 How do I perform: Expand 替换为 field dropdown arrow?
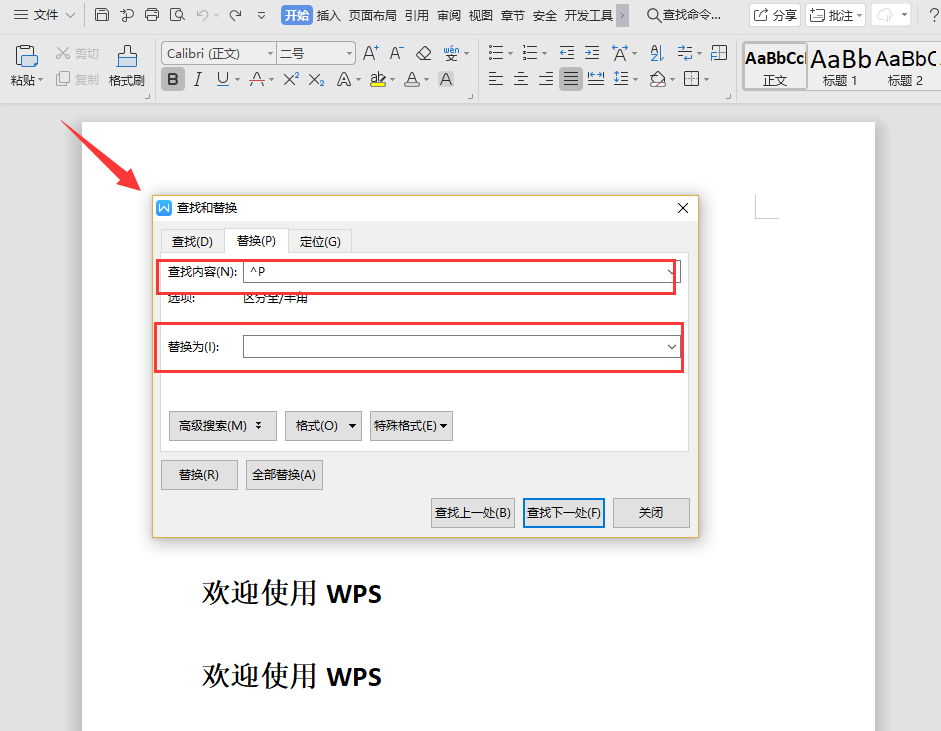point(672,347)
